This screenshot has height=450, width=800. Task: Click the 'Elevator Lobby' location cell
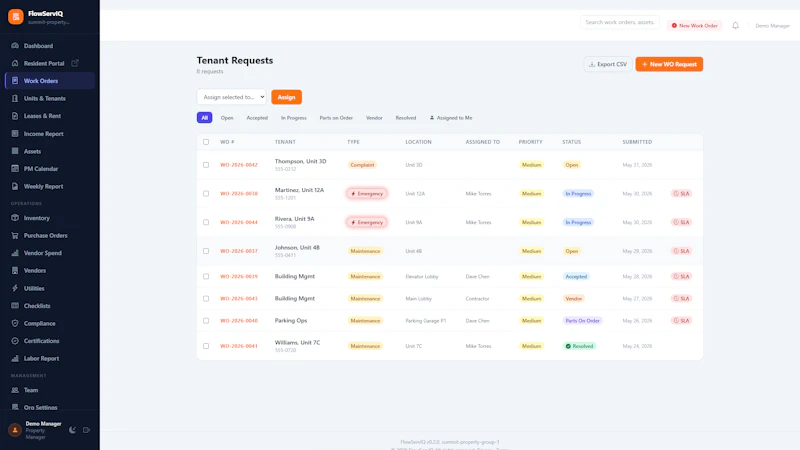[422, 277]
